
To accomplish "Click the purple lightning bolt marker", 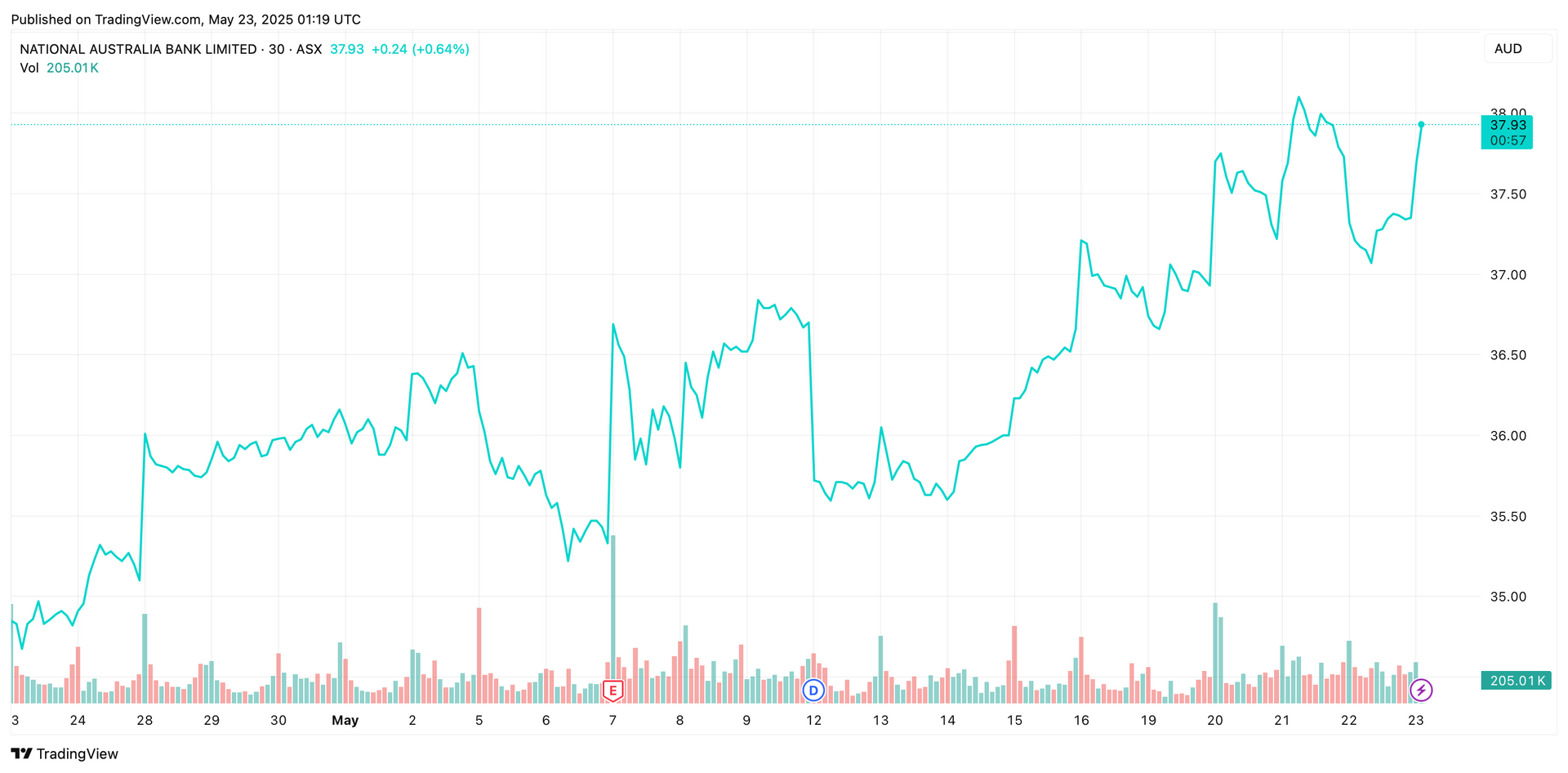I will tap(1421, 691).
